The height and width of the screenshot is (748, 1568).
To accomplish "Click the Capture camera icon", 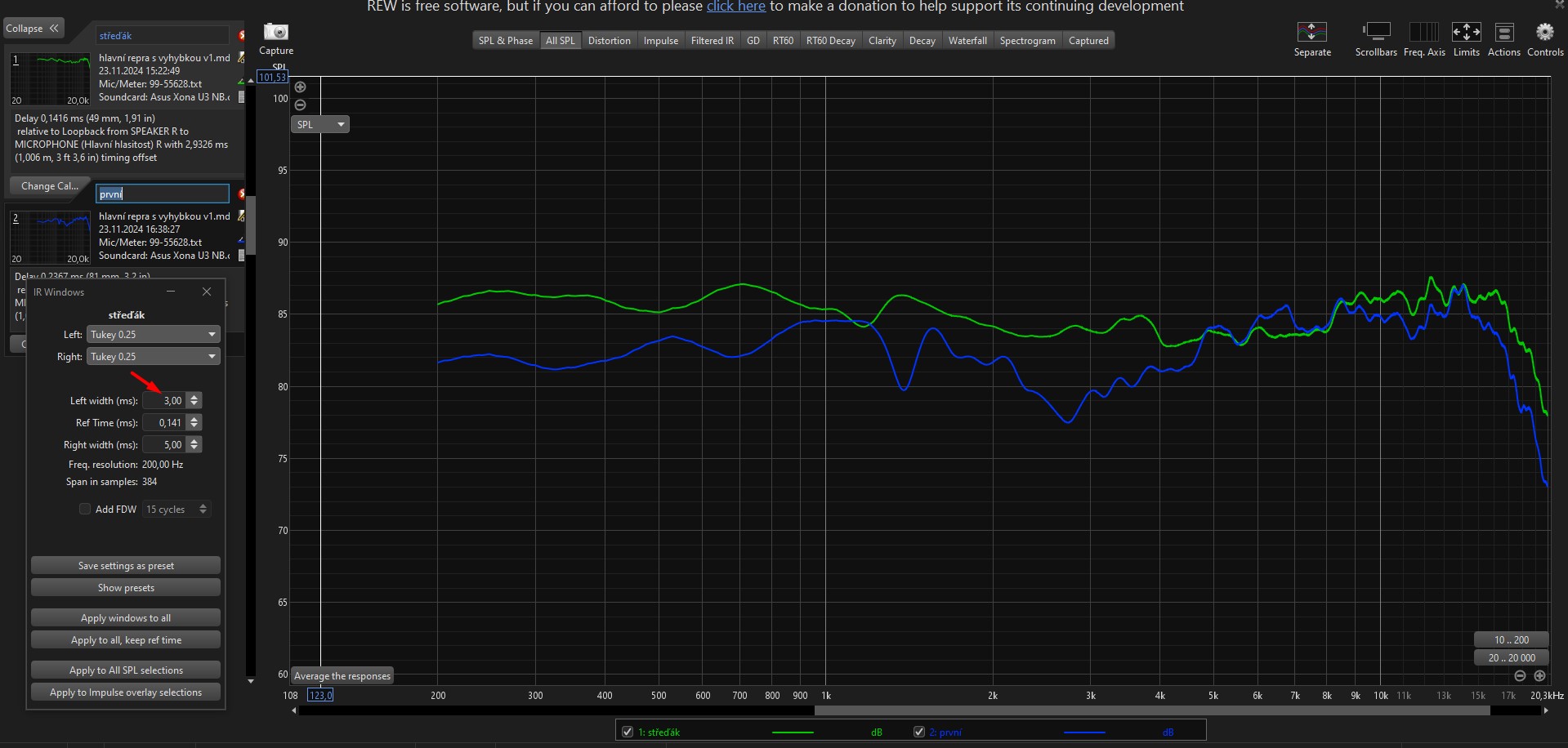I will click(276, 32).
